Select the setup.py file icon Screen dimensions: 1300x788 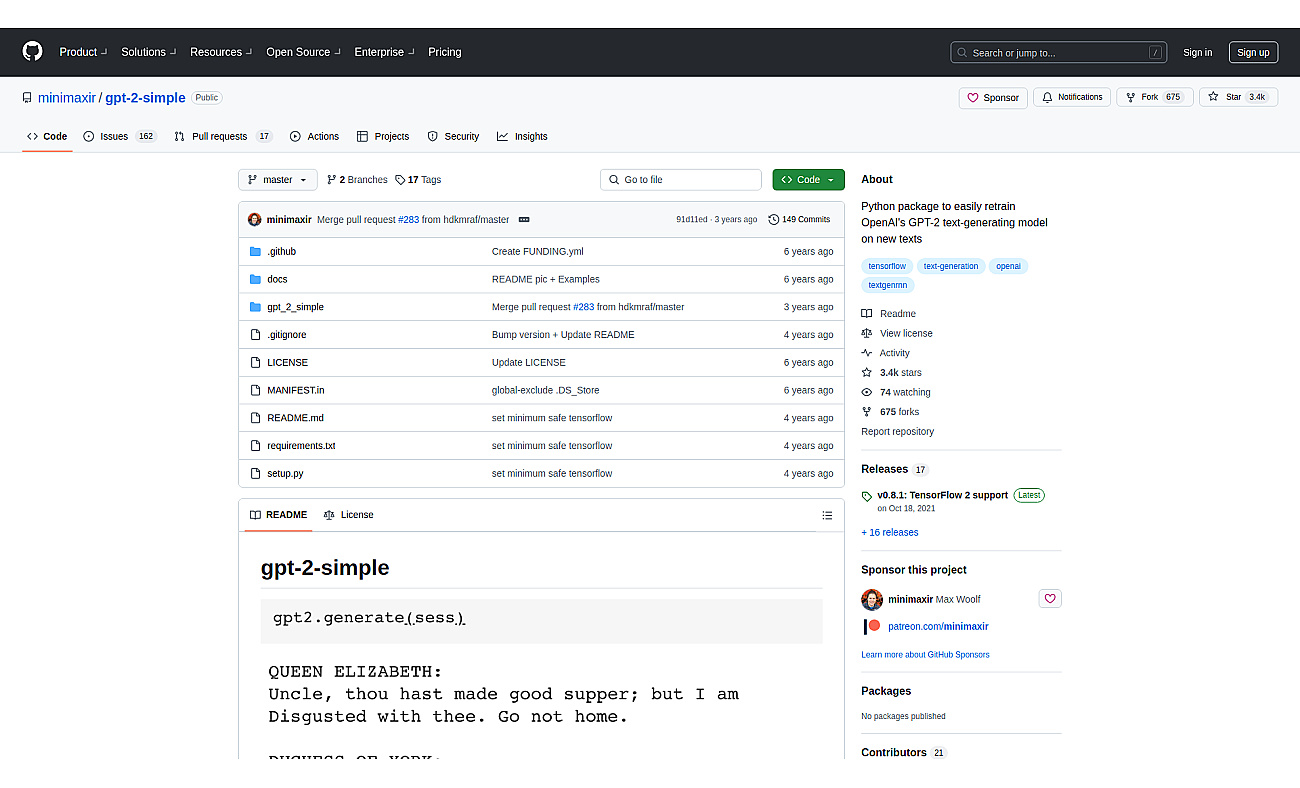[255, 474]
